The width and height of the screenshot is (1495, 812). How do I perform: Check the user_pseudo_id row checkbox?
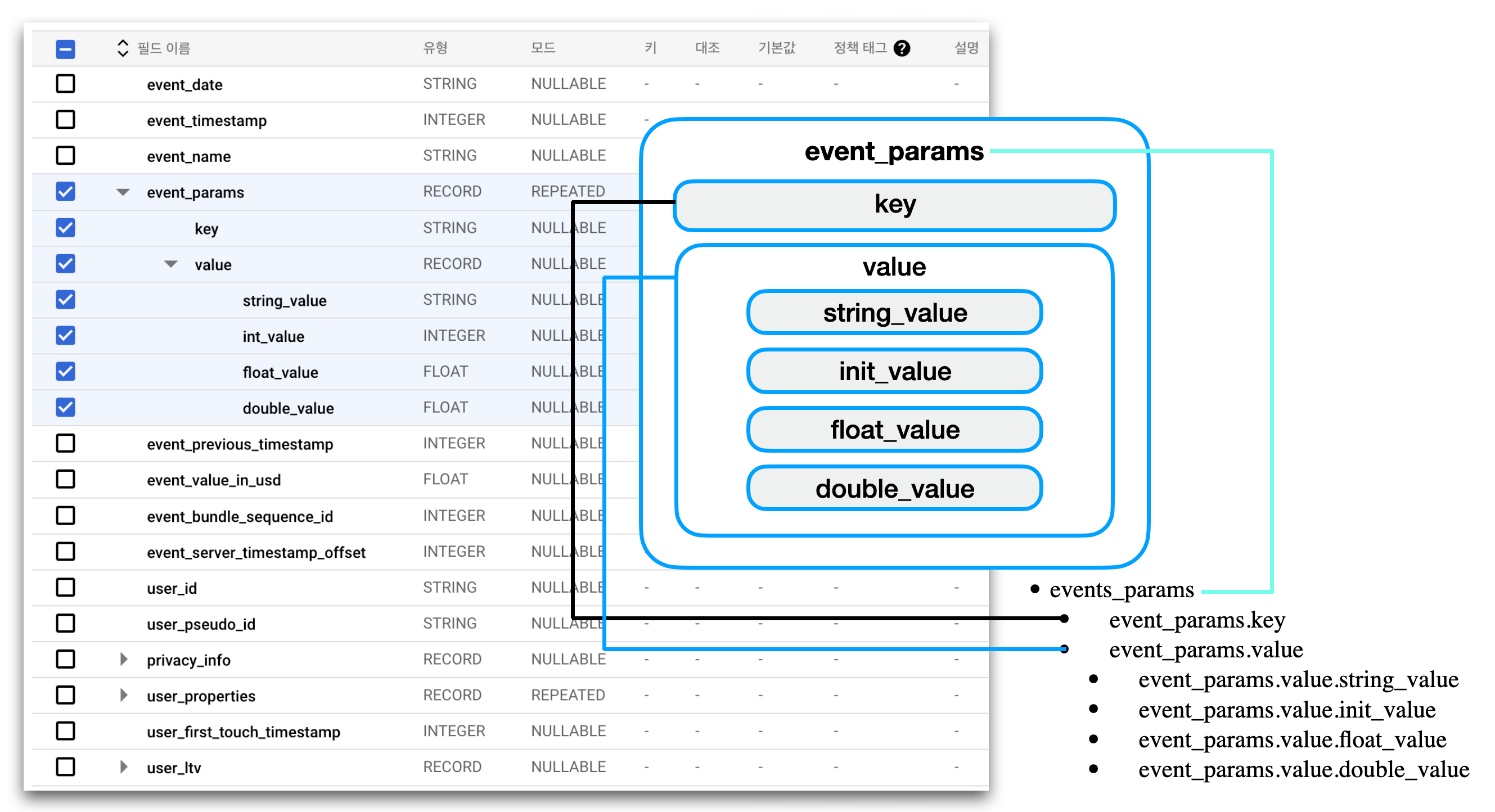(x=66, y=624)
